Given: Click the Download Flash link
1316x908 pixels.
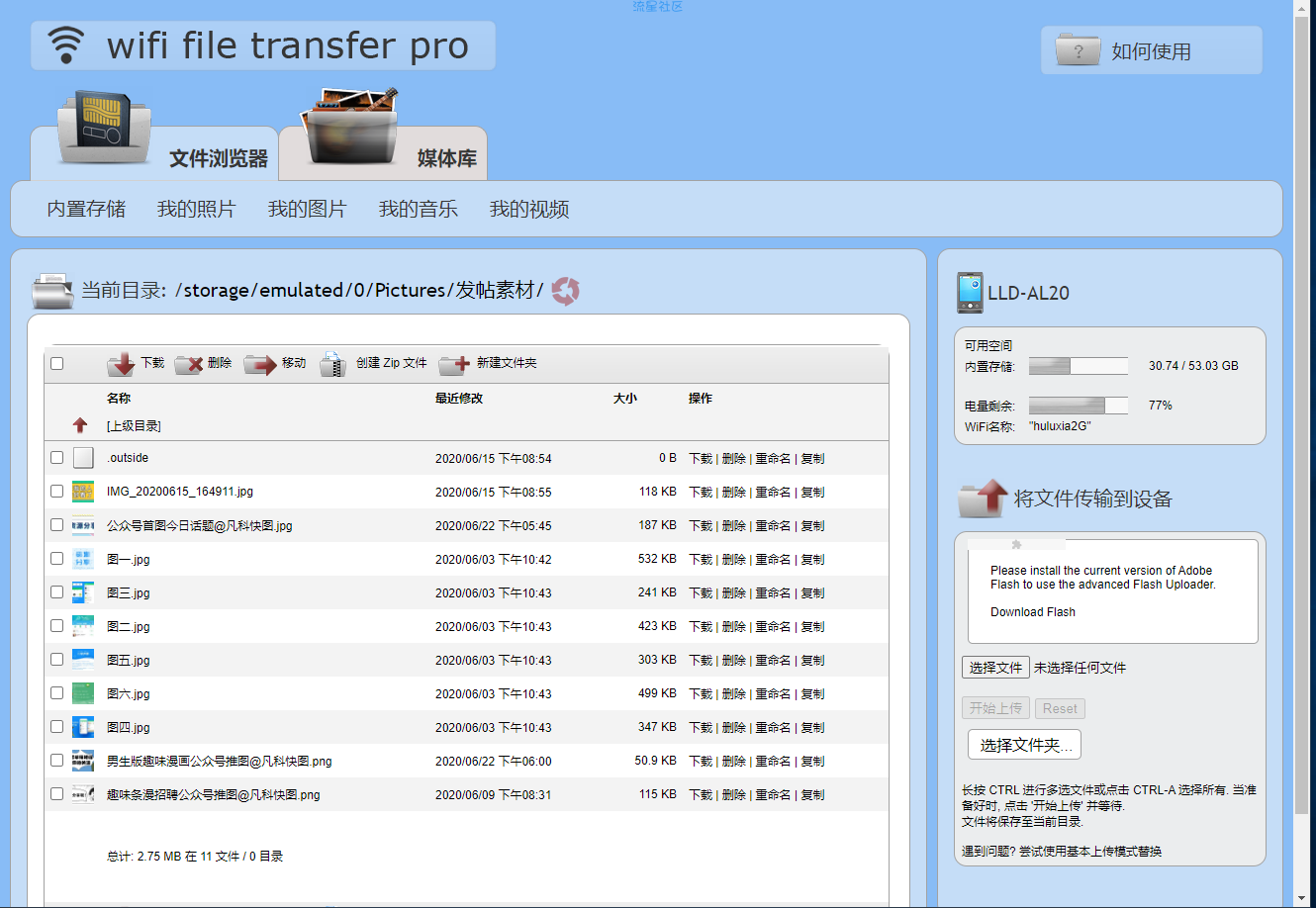Looking at the screenshot, I should point(1033,612).
